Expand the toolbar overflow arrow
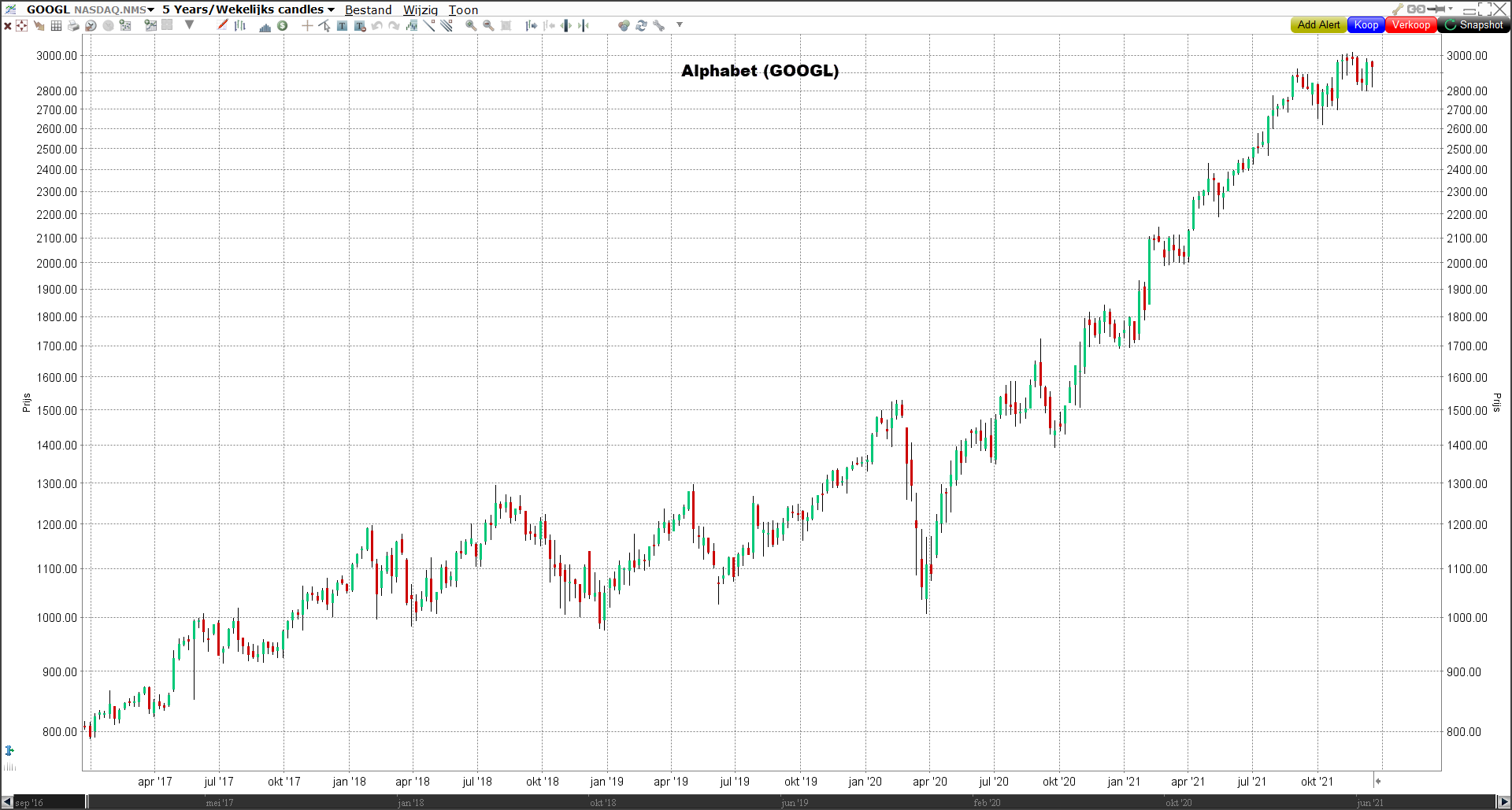The image size is (1512, 810). click(x=679, y=25)
